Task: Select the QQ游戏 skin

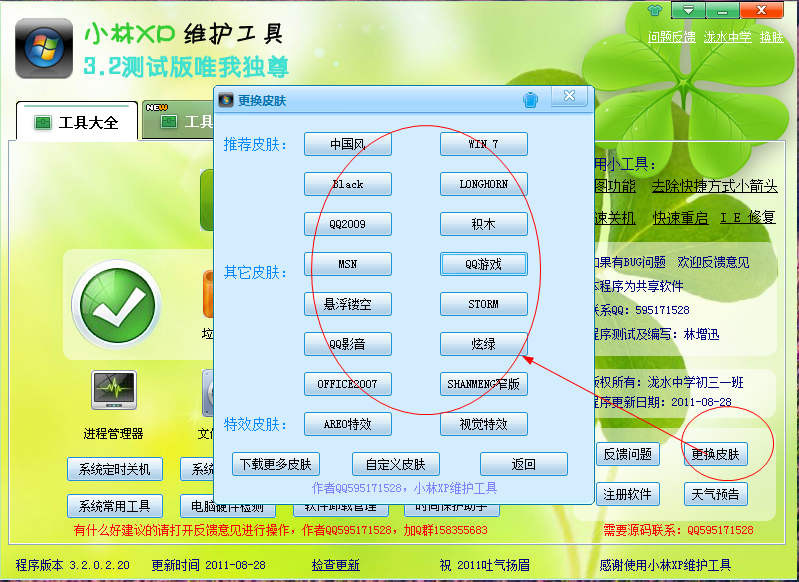Action: click(x=483, y=264)
